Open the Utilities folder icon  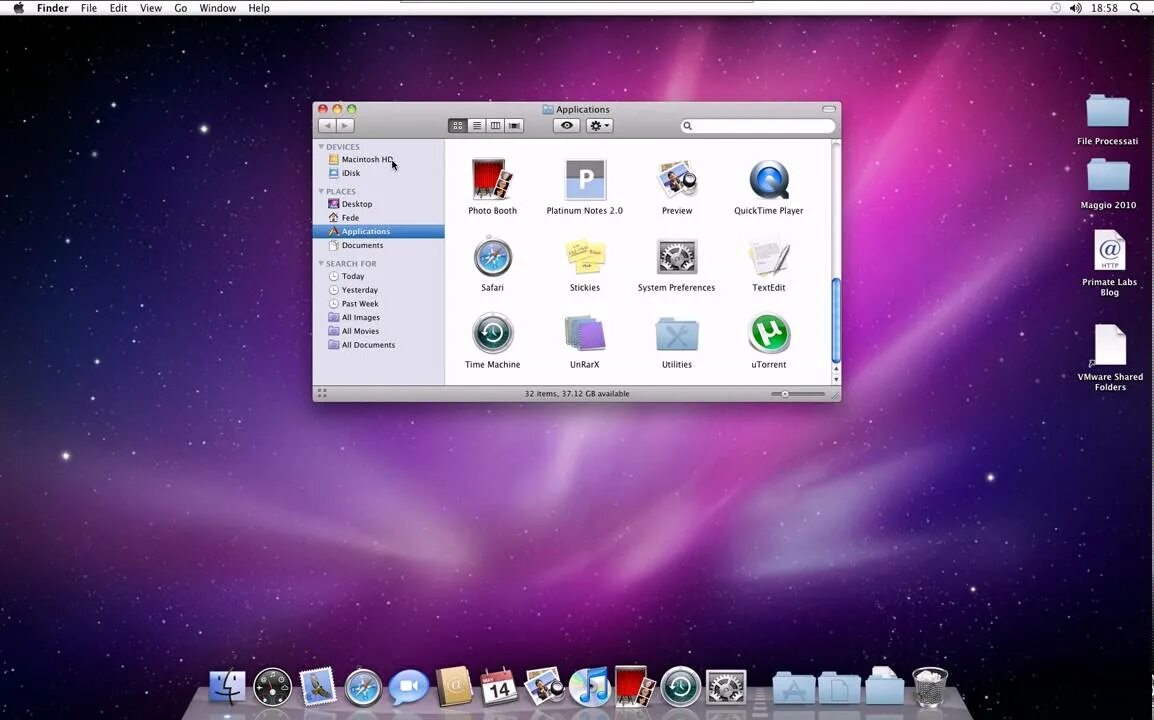[x=677, y=335]
